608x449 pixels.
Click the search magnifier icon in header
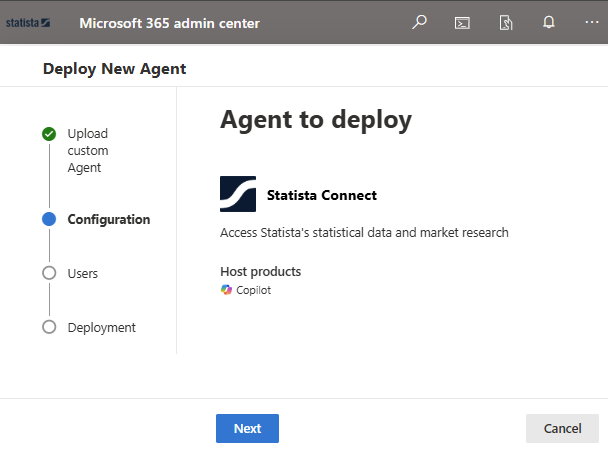coord(420,22)
